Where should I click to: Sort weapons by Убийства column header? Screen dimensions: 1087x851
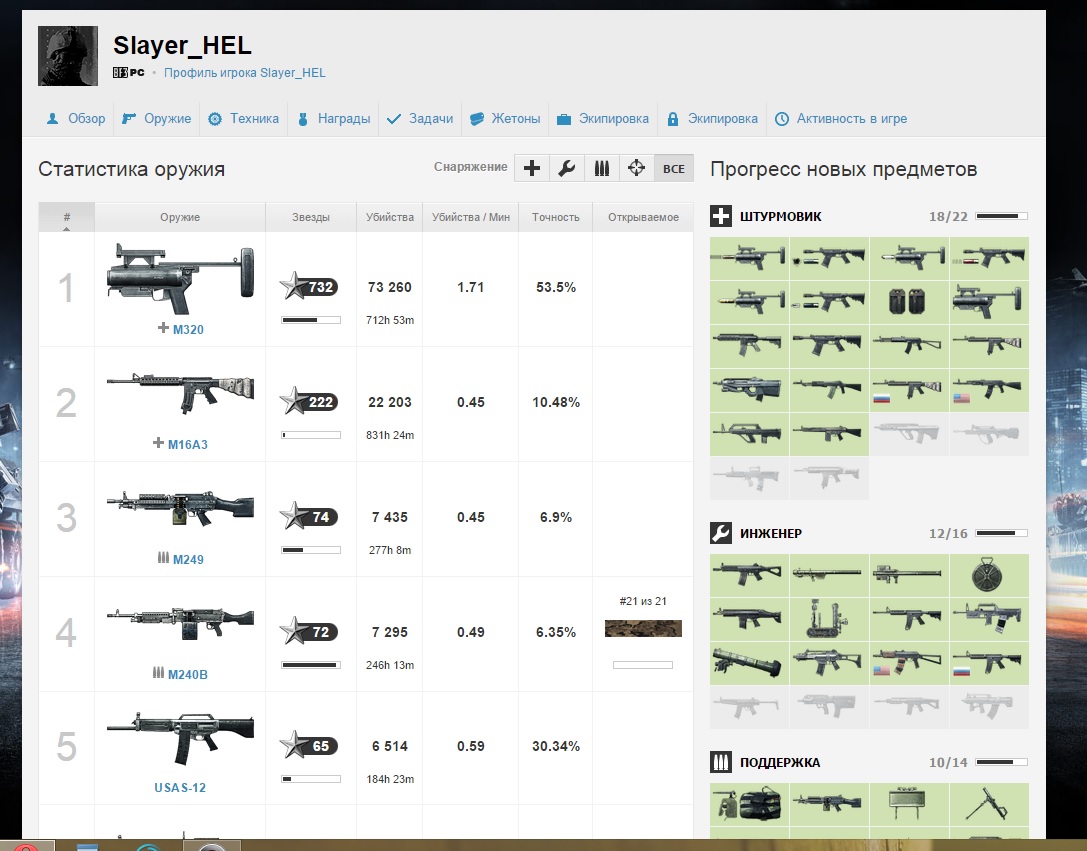tap(389, 217)
